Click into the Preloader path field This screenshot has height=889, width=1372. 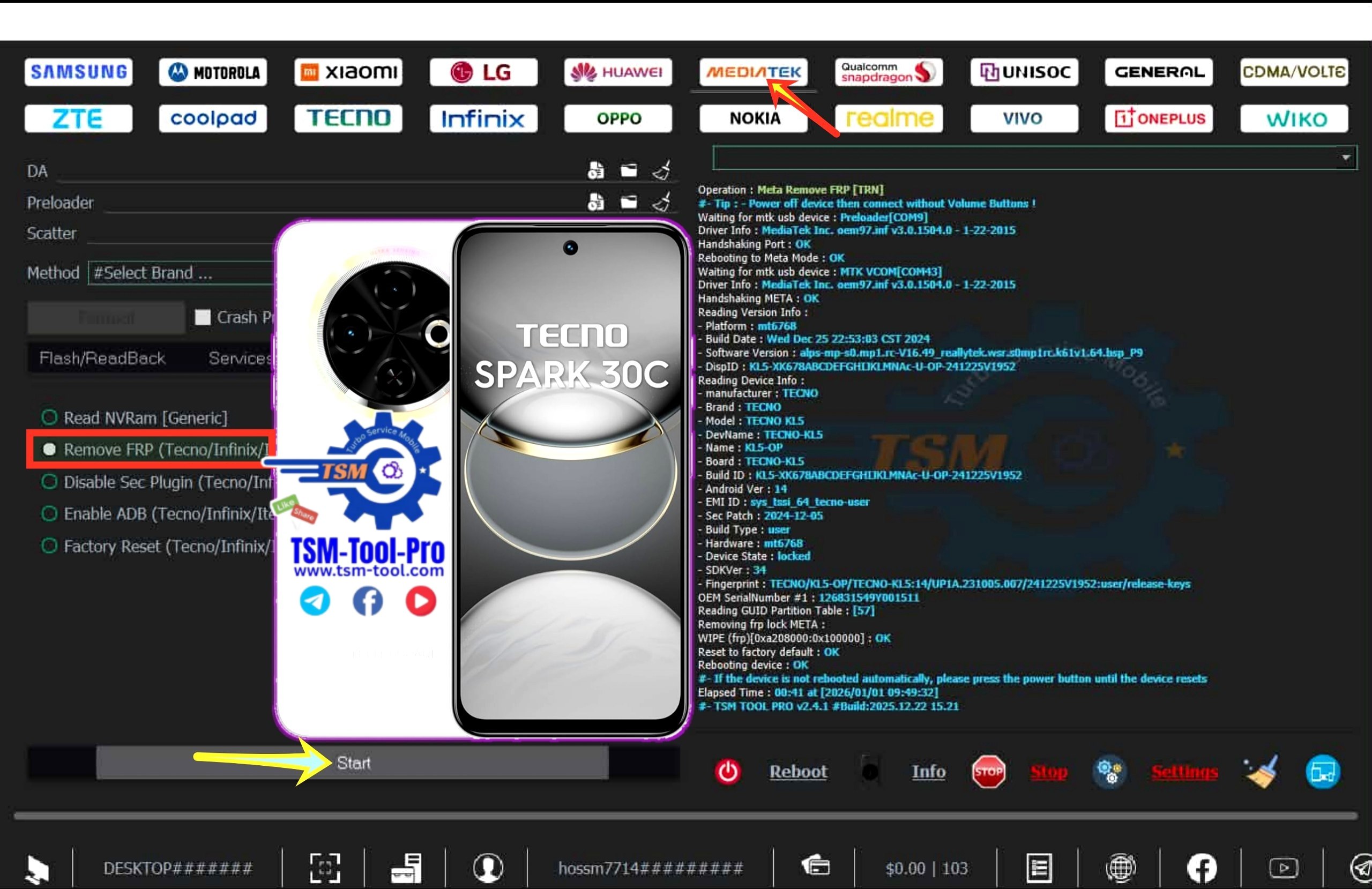coord(343,203)
